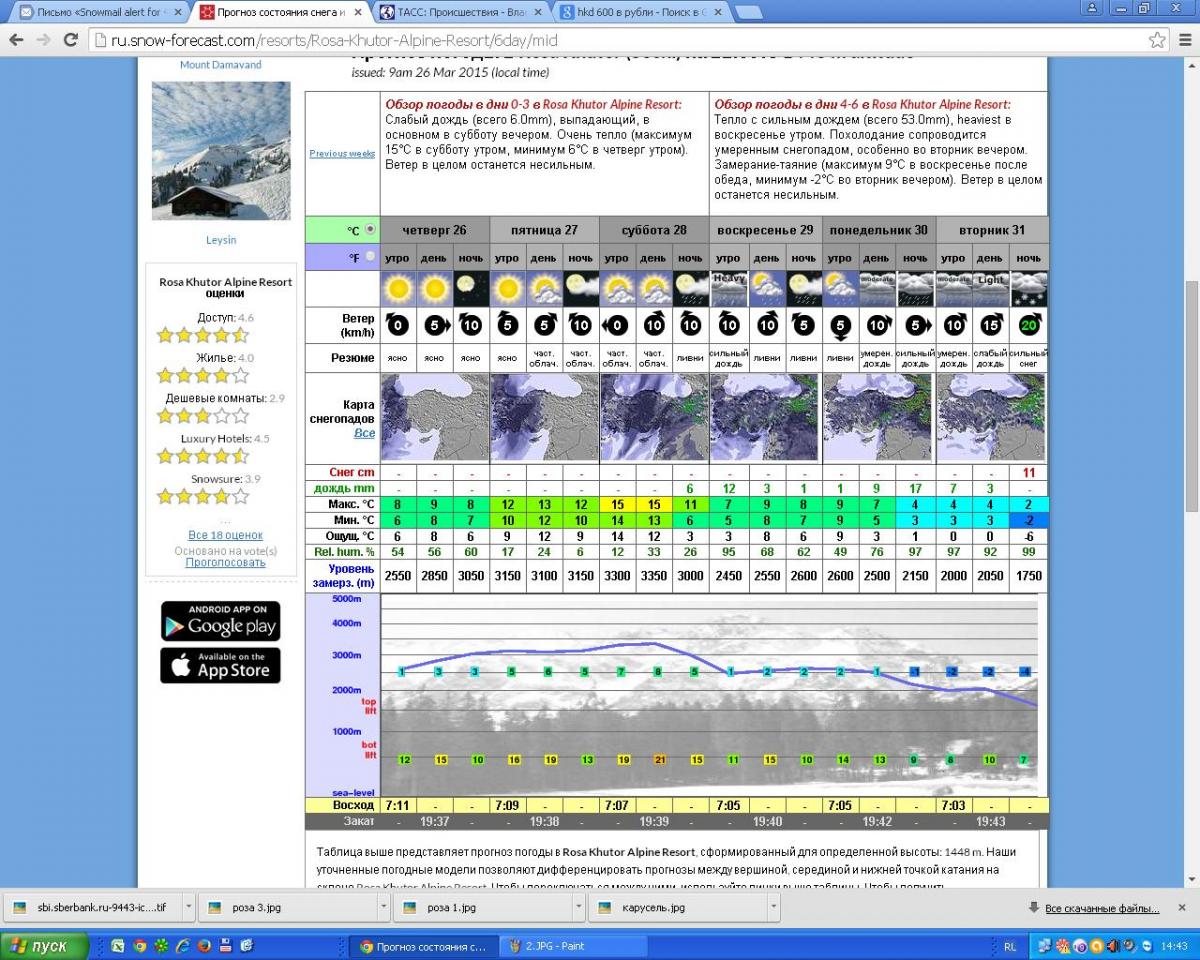Open the роза 3.jpg downloaded file
Image resolution: width=1200 pixels, height=960 pixels.
287,907
